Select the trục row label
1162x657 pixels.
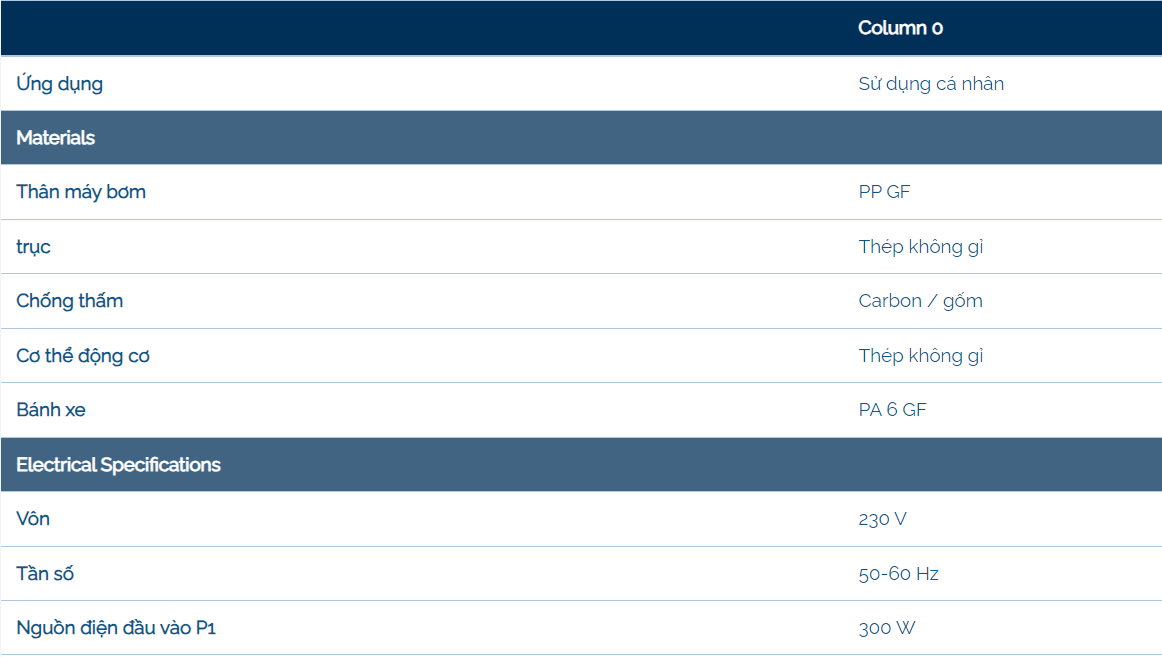tap(33, 247)
